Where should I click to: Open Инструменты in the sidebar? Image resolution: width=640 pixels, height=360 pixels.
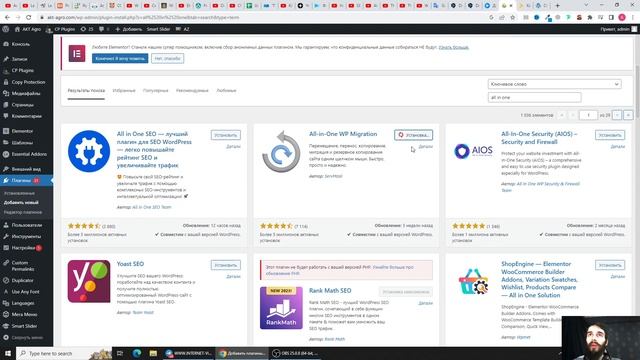tap(27, 236)
